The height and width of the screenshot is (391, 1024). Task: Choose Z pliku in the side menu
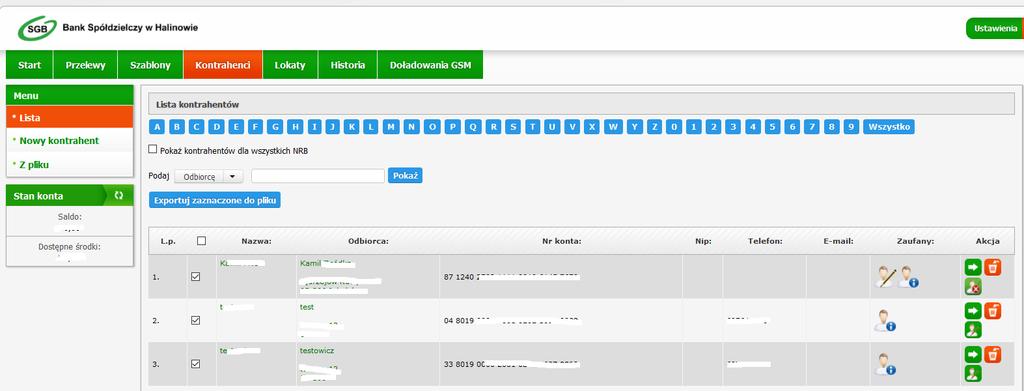[70, 164]
